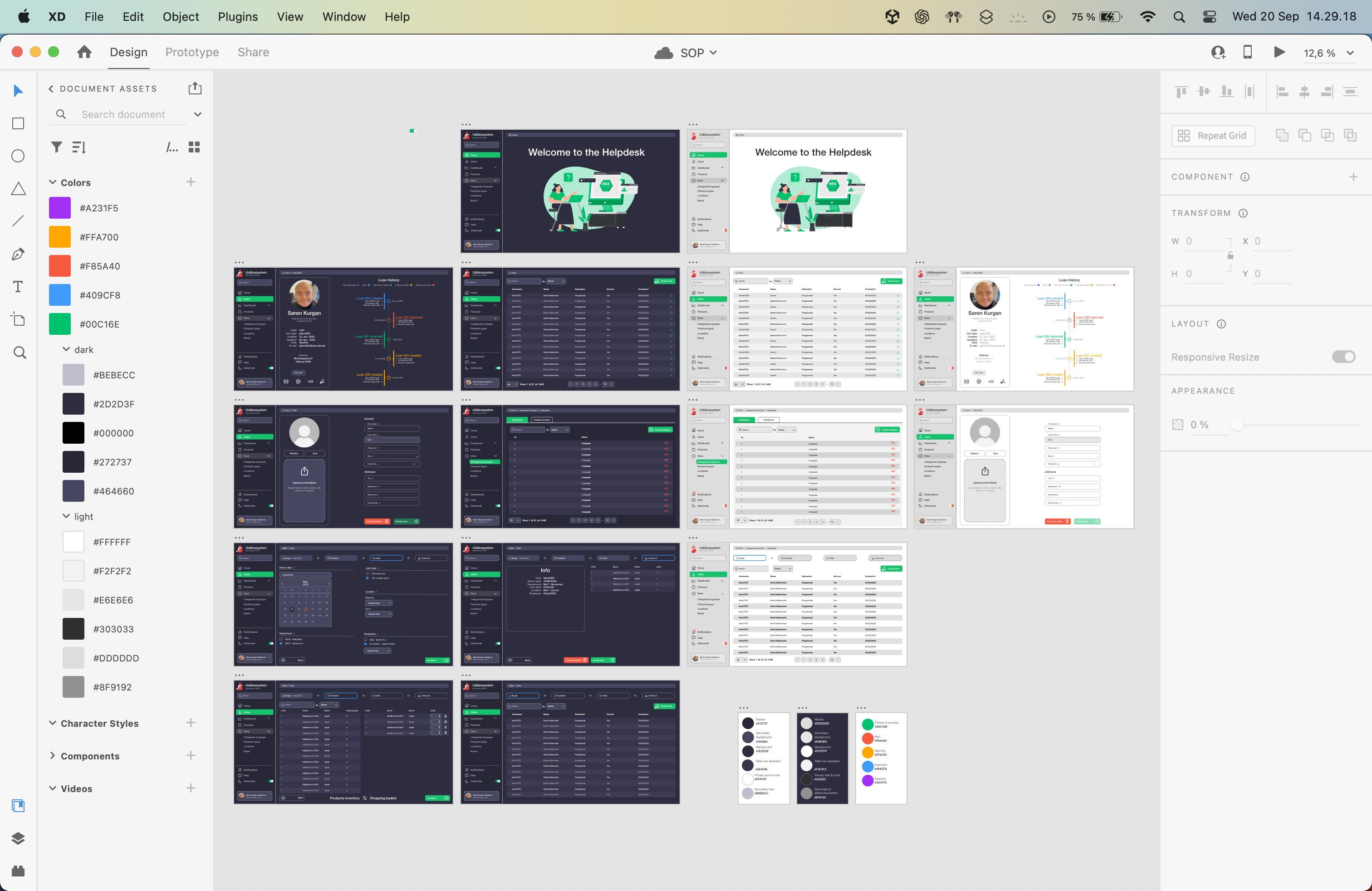Switch to the Prototype tab
1372x891 pixels.
pyautogui.click(x=192, y=52)
